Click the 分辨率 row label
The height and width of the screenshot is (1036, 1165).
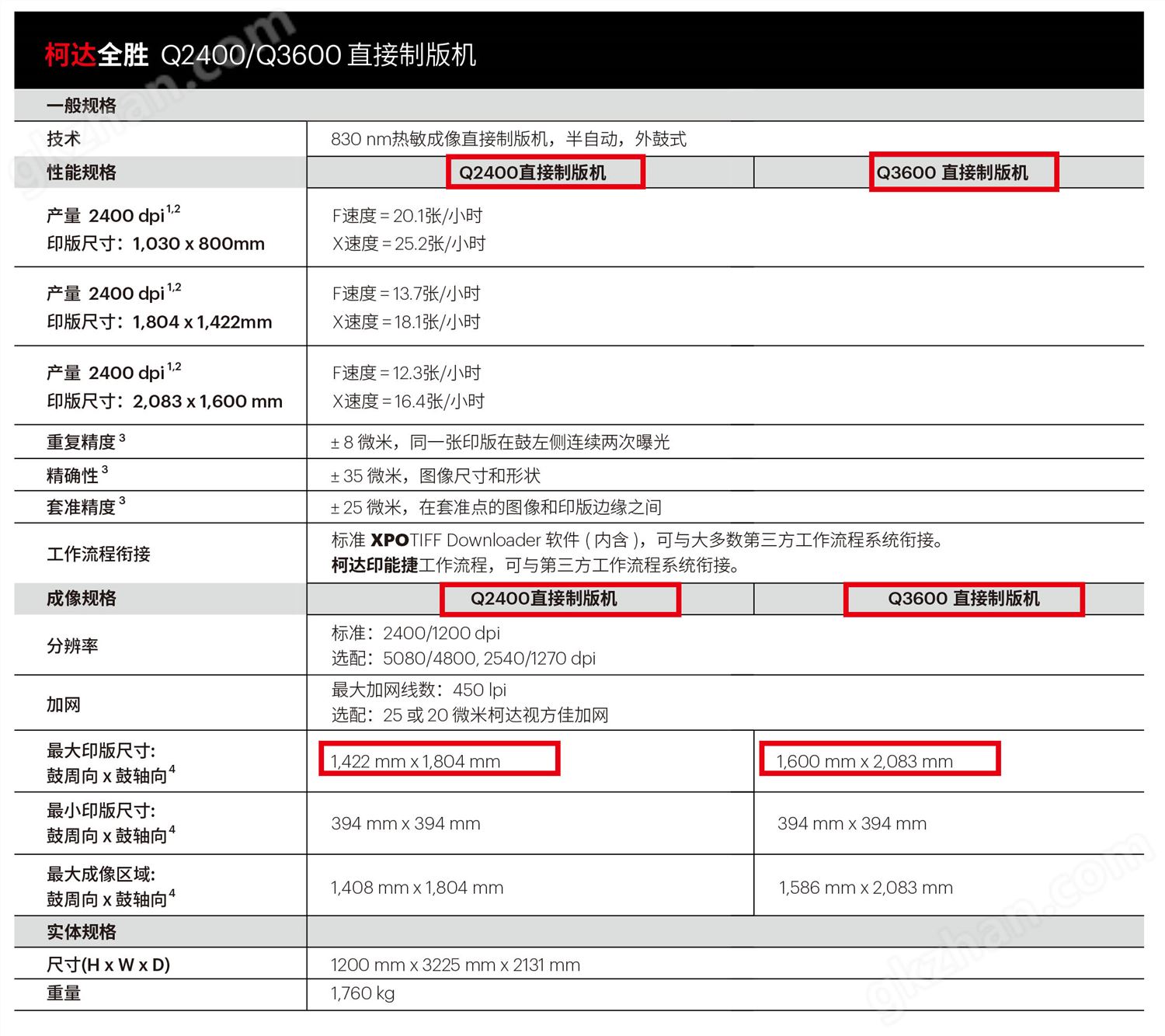[x=72, y=645]
